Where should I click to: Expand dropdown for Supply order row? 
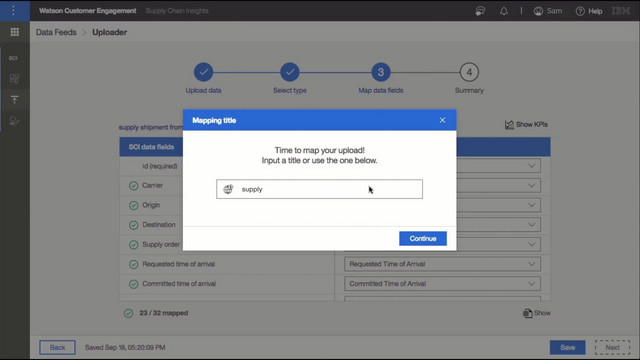point(531,244)
